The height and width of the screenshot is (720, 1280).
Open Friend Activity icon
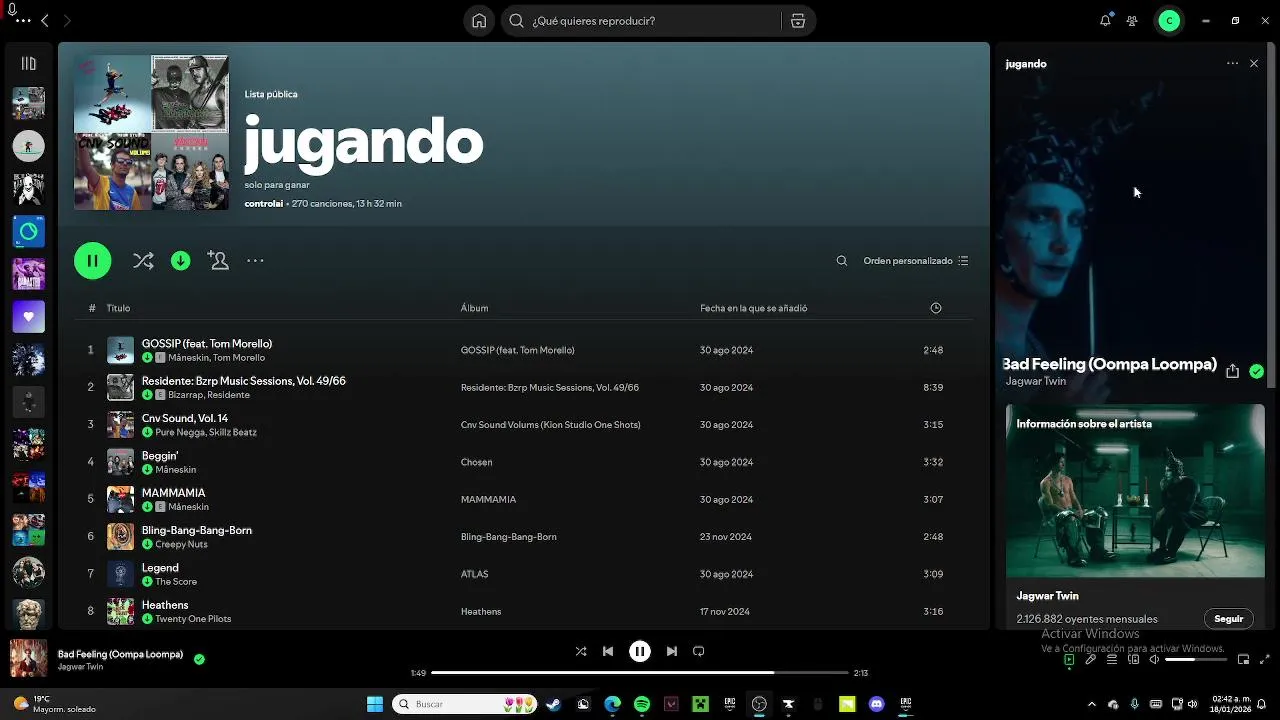click(x=1132, y=21)
